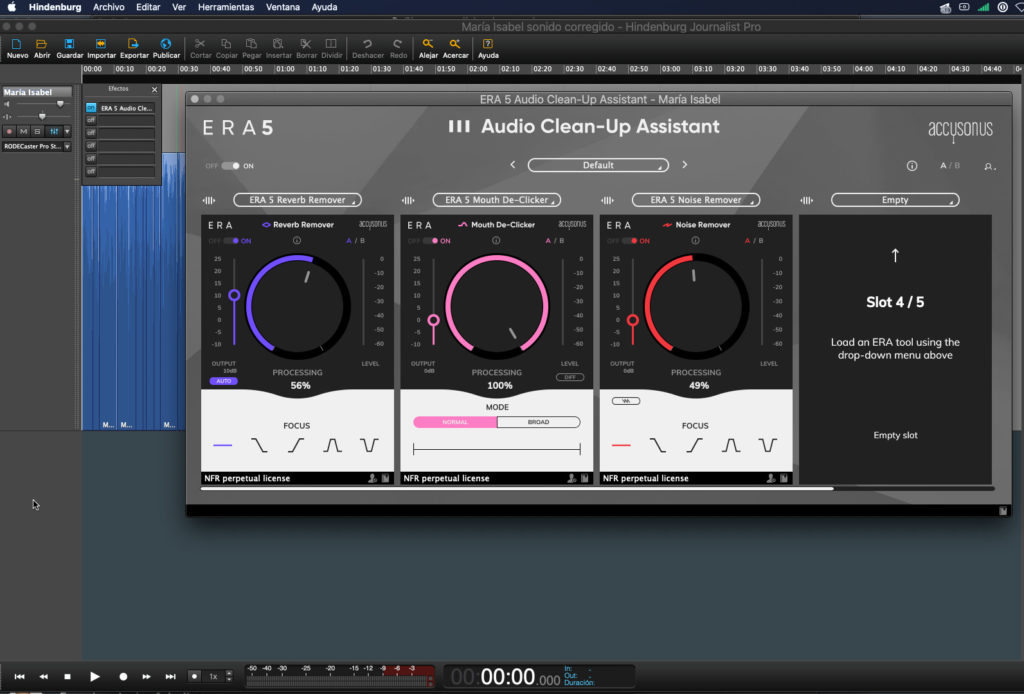Image resolution: width=1024 pixels, height=694 pixels.
Task: Click the María Isabel track volume slider
Action: (x=60, y=104)
